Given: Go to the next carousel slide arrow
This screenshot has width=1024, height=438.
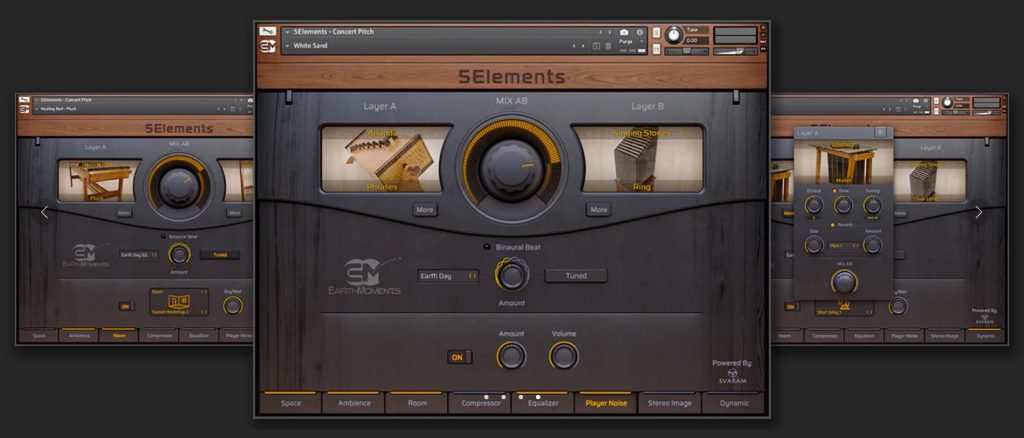Looking at the screenshot, I should point(978,212).
